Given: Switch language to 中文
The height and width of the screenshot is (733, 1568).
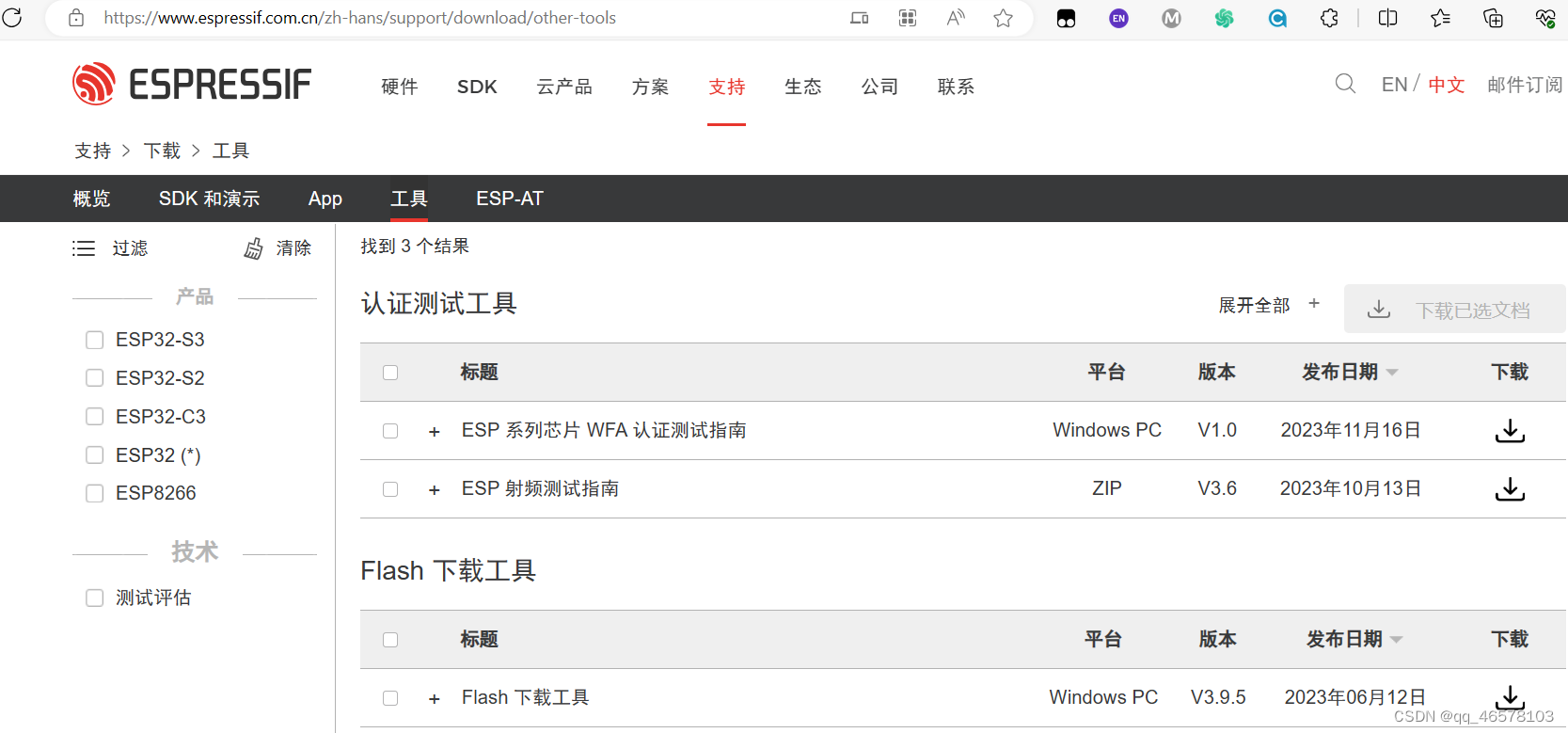Looking at the screenshot, I should click(x=1447, y=85).
